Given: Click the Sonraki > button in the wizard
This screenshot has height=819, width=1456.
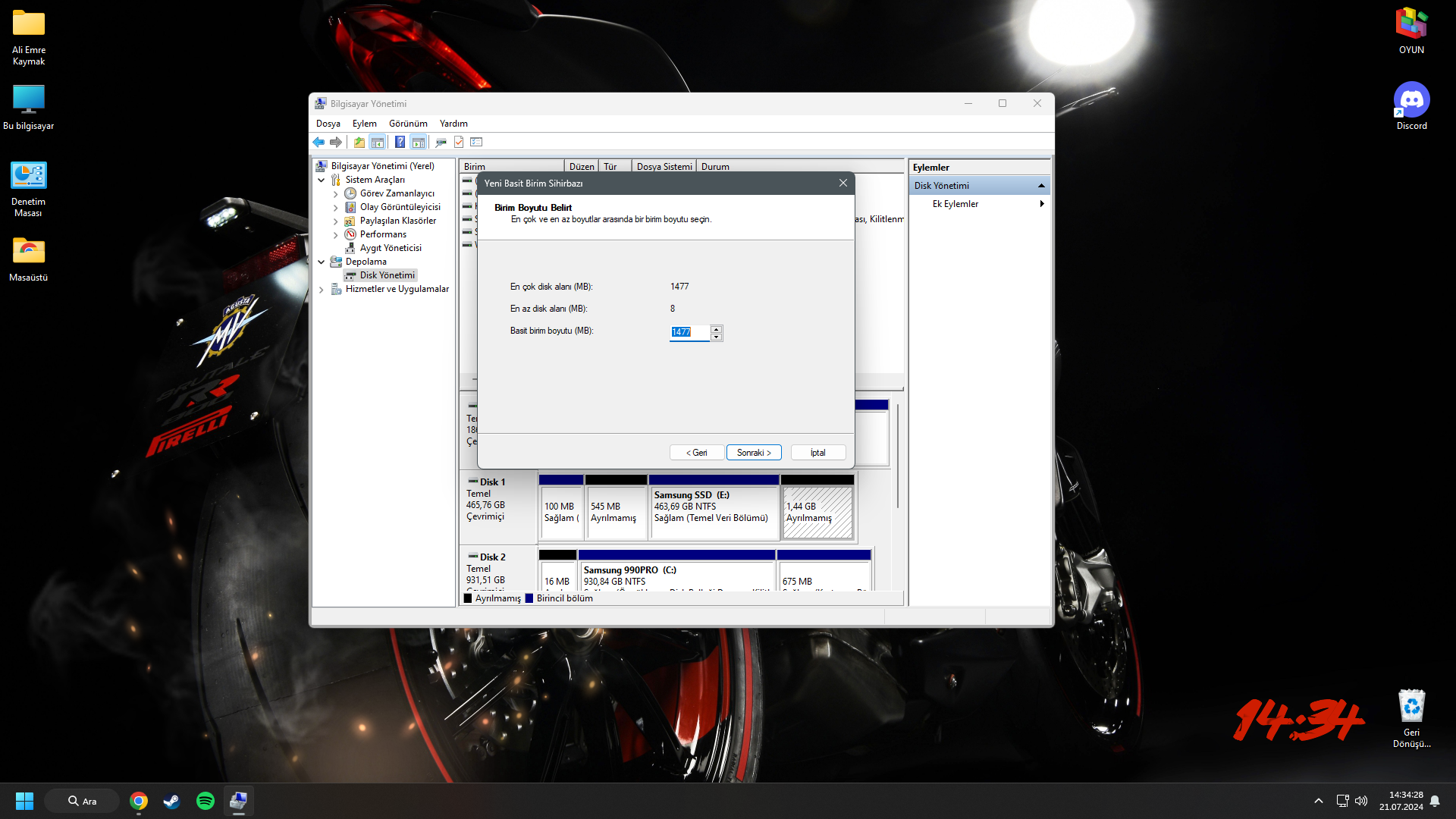Looking at the screenshot, I should (x=754, y=453).
